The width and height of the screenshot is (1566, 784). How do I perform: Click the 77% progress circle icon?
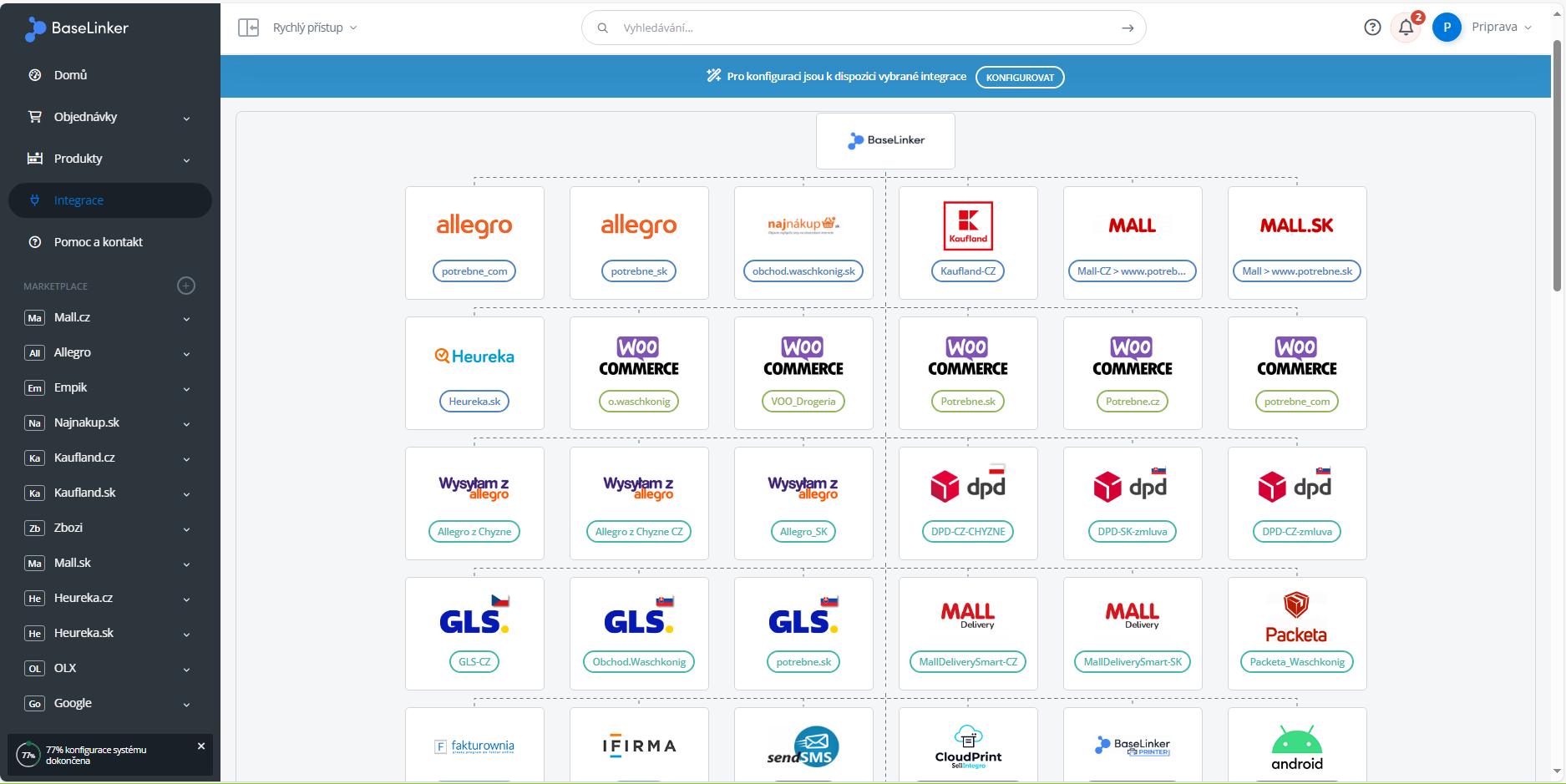point(28,755)
